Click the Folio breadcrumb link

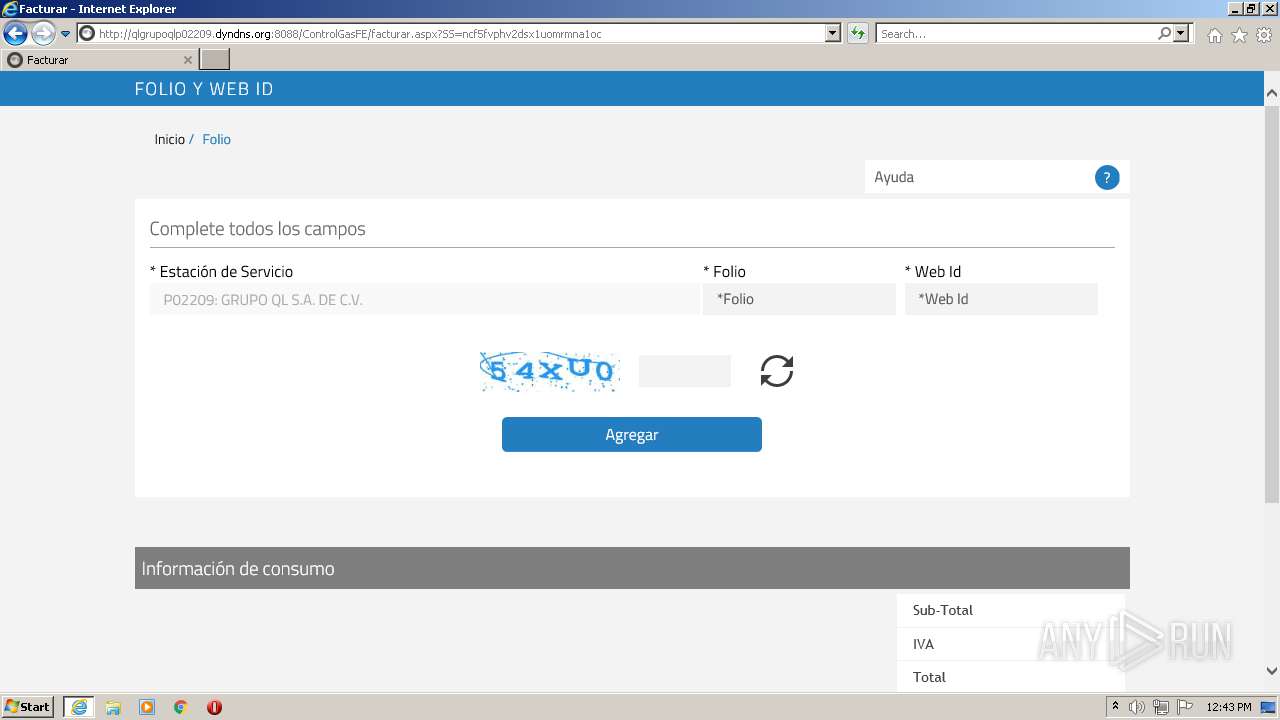pyautogui.click(x=216, y=139)
